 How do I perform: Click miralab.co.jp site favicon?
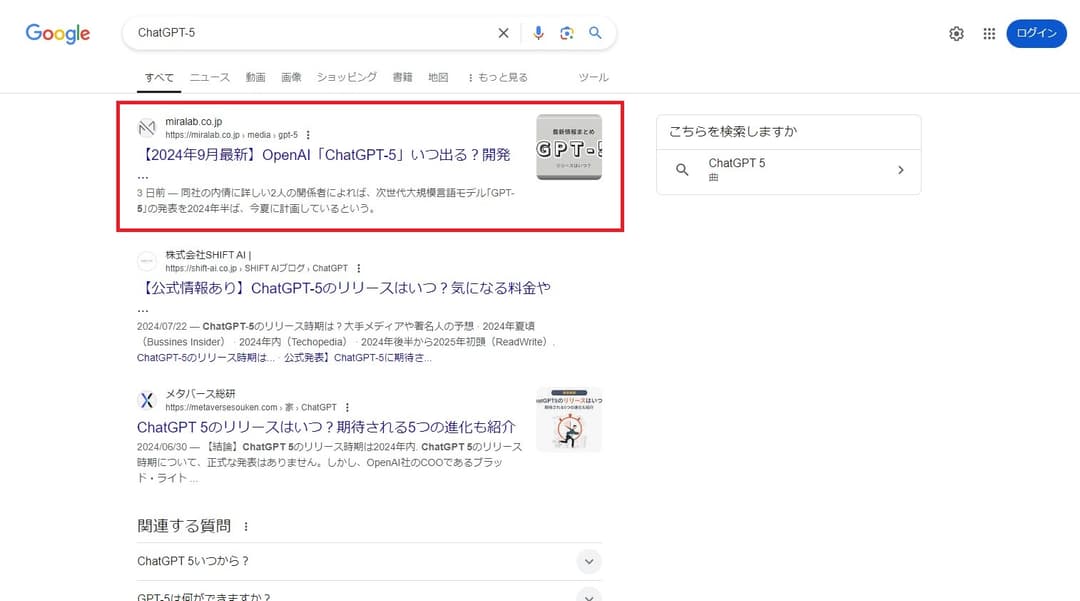point(147,127)
